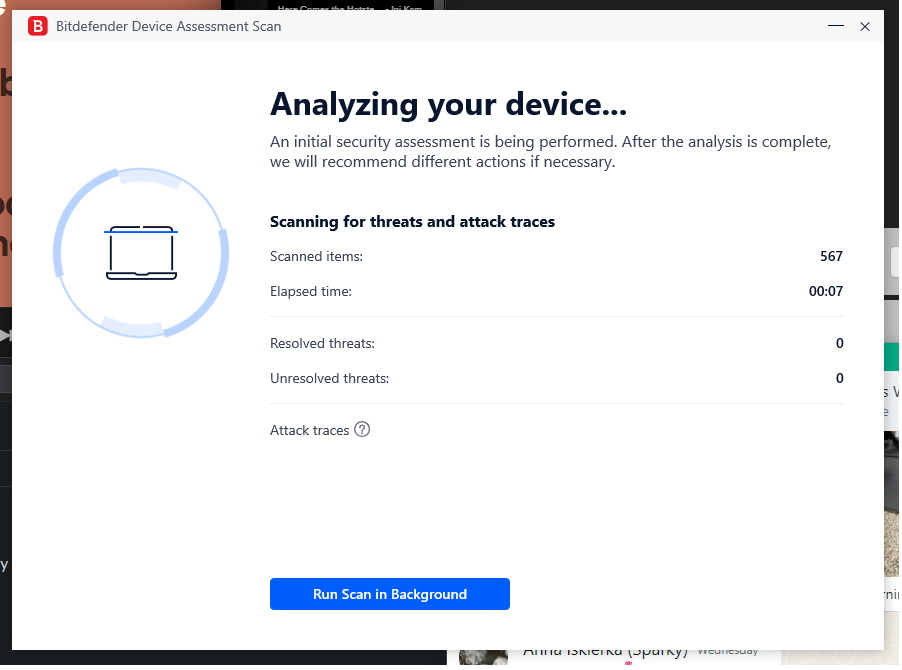Viewport: 902px width, 670px height.
Task: Click the Scanned items label
Action: (316, 257)
